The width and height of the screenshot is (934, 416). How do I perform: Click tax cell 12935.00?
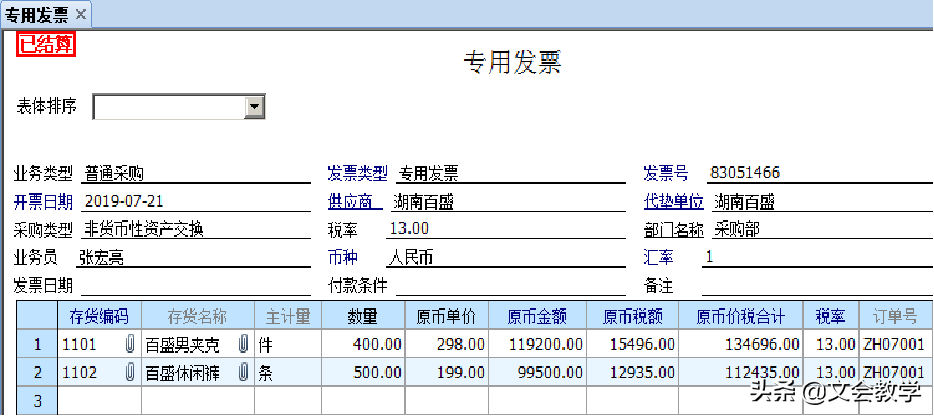pyautogui.click(x=633, y=372)
